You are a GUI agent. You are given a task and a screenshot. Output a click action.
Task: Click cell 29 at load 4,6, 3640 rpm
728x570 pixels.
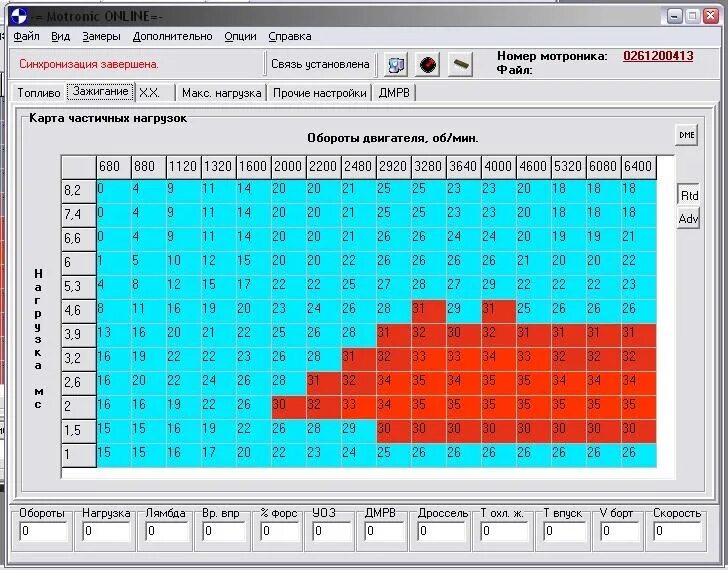pyautogui.click(x=464, y=311)
